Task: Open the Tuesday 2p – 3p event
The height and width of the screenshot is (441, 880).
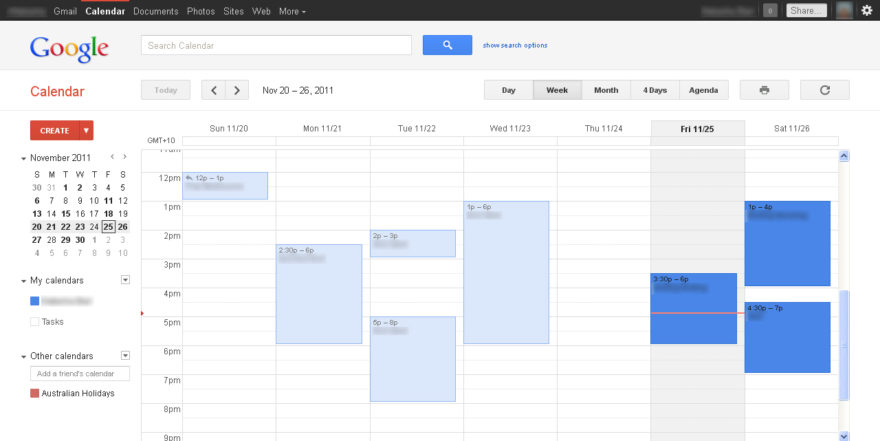Action: (x=412, y=244)
